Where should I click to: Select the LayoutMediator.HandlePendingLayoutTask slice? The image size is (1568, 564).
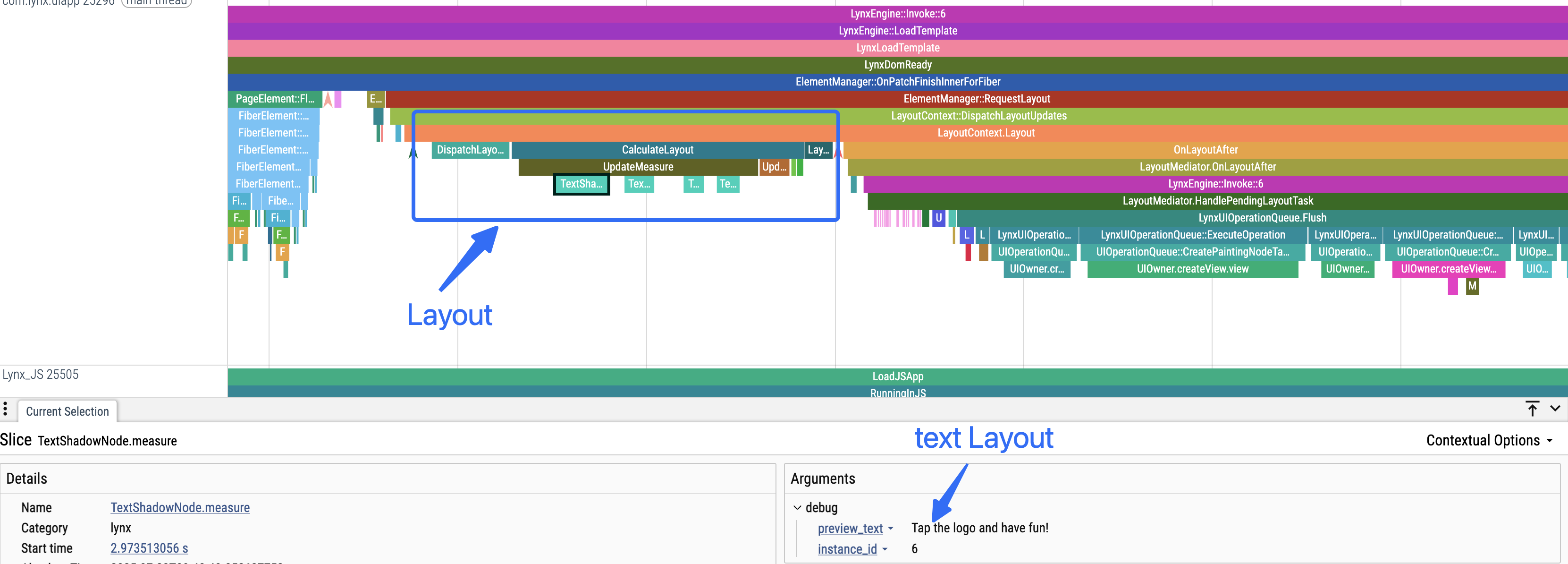1217,201
